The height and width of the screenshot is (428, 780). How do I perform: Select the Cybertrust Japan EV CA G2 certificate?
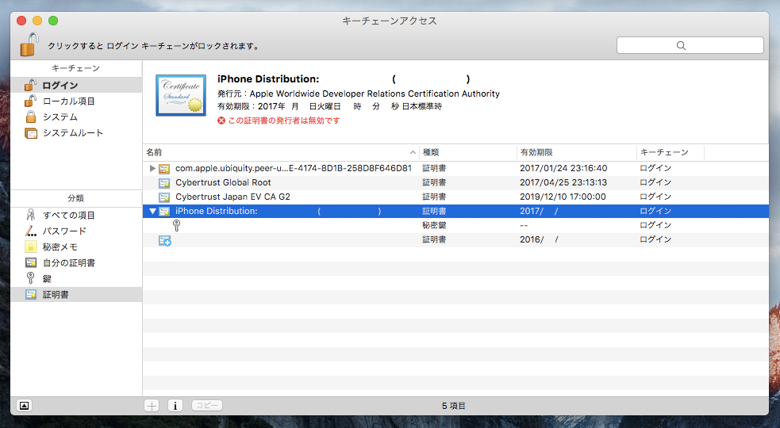pyautogui.click(x=456, y=197)
